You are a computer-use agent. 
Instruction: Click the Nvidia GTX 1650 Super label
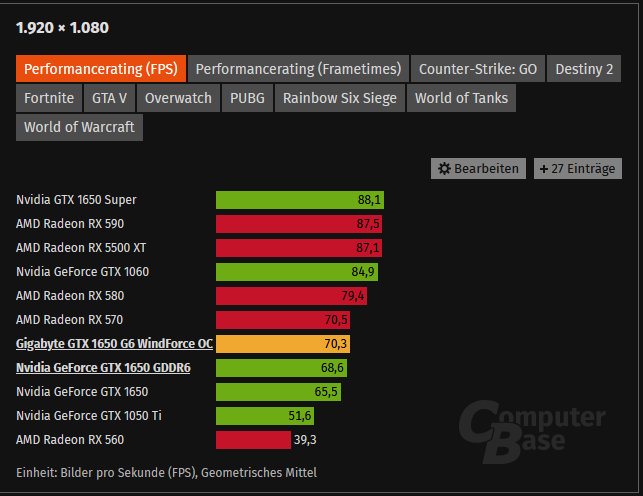76,200
